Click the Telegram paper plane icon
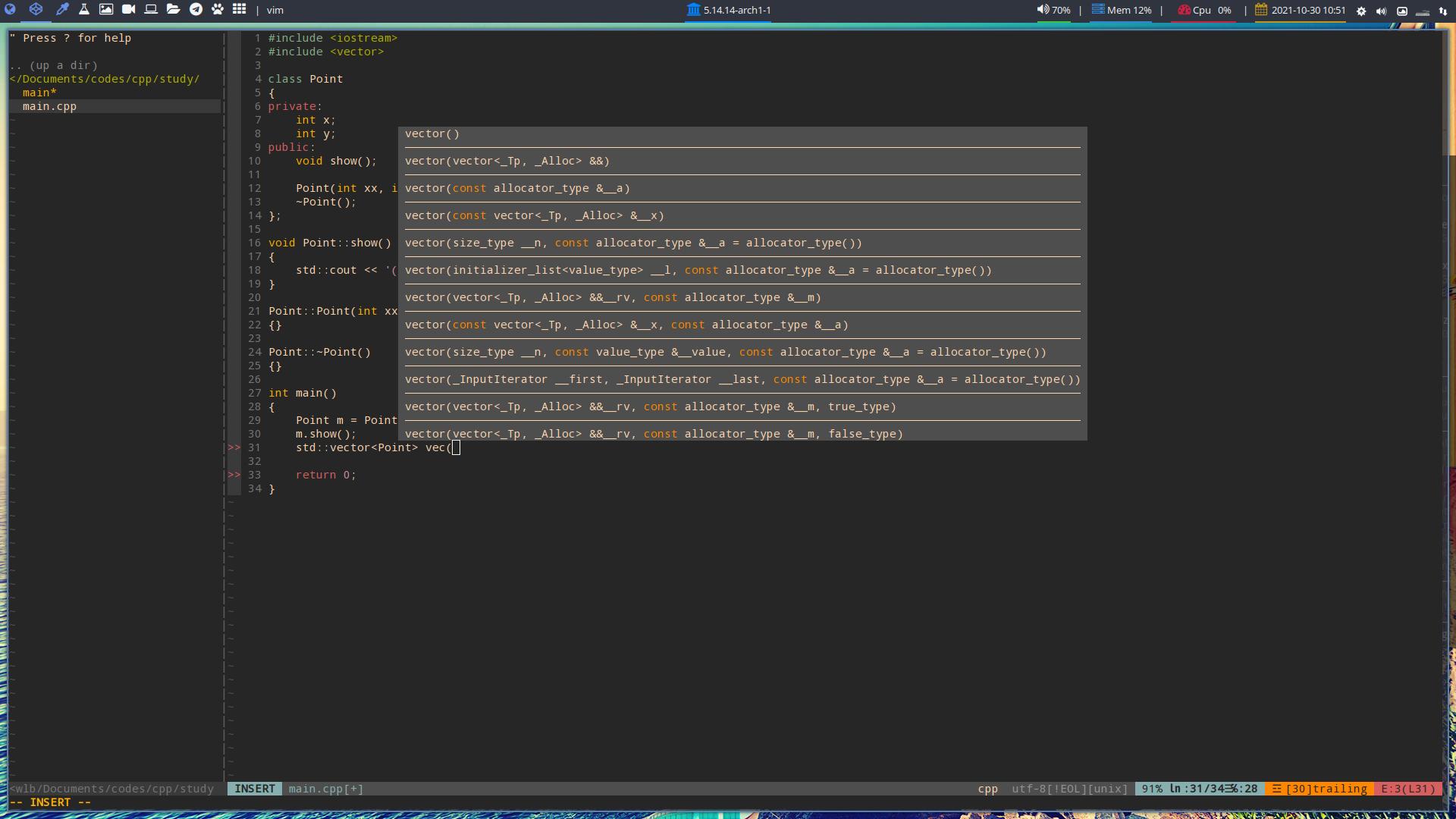This screenshot has height=819, width=1456. click(195, 10)
